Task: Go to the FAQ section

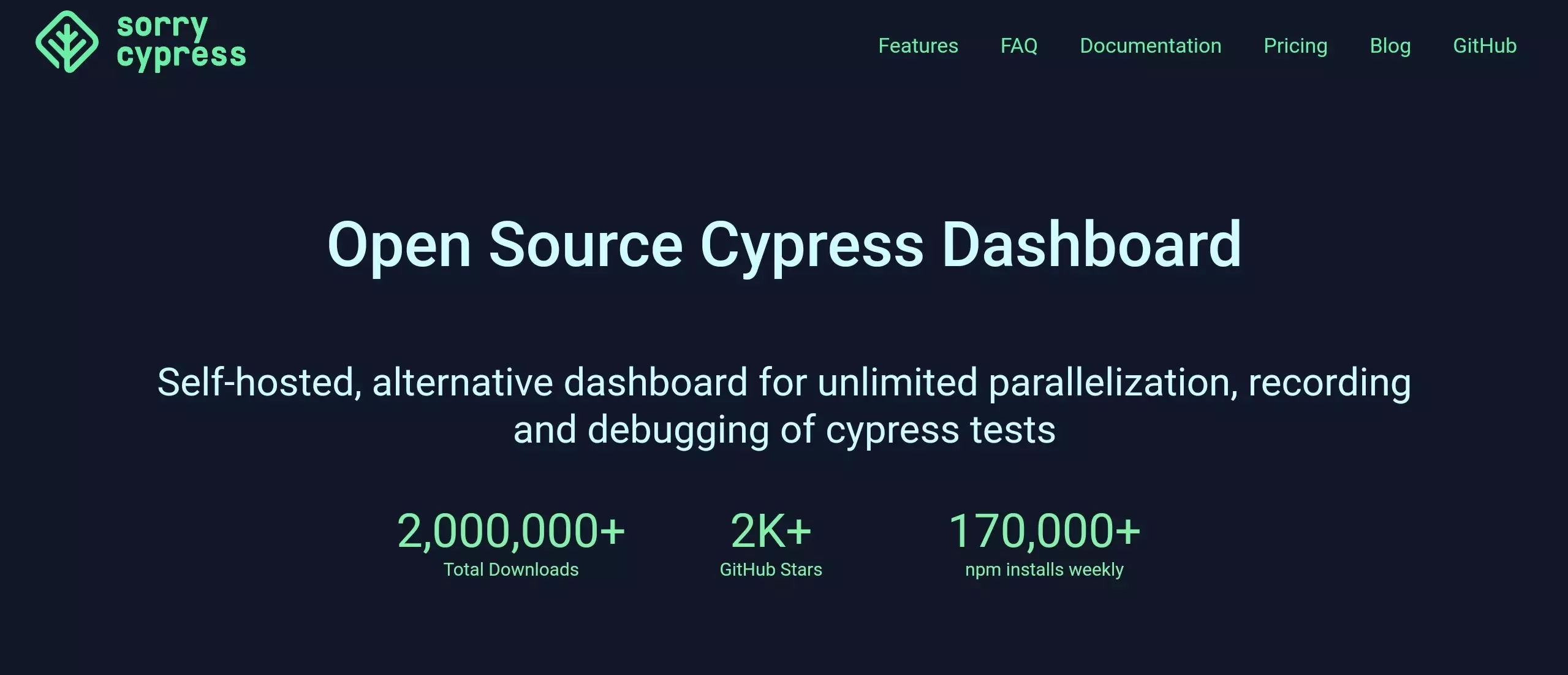Action: point(1018,46)
